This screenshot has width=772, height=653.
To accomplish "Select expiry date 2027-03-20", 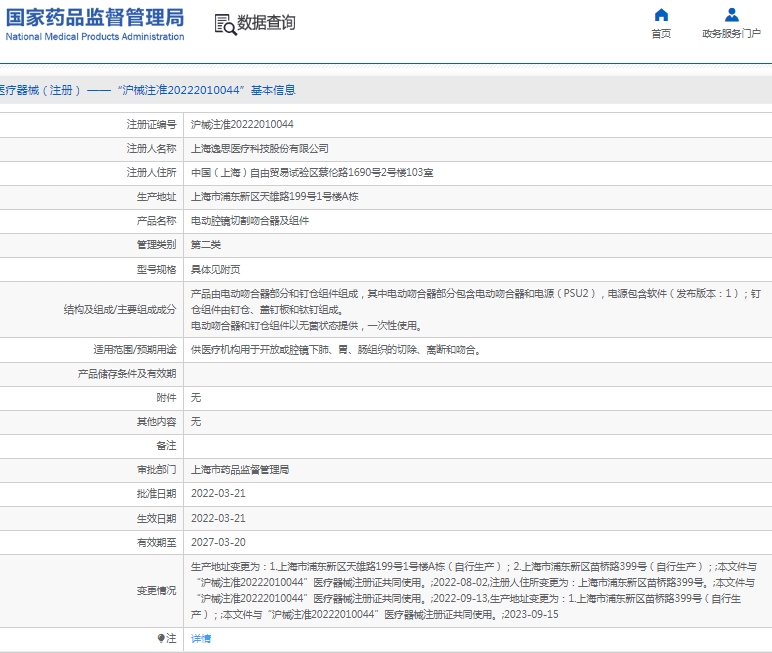I will click(218, 542).
